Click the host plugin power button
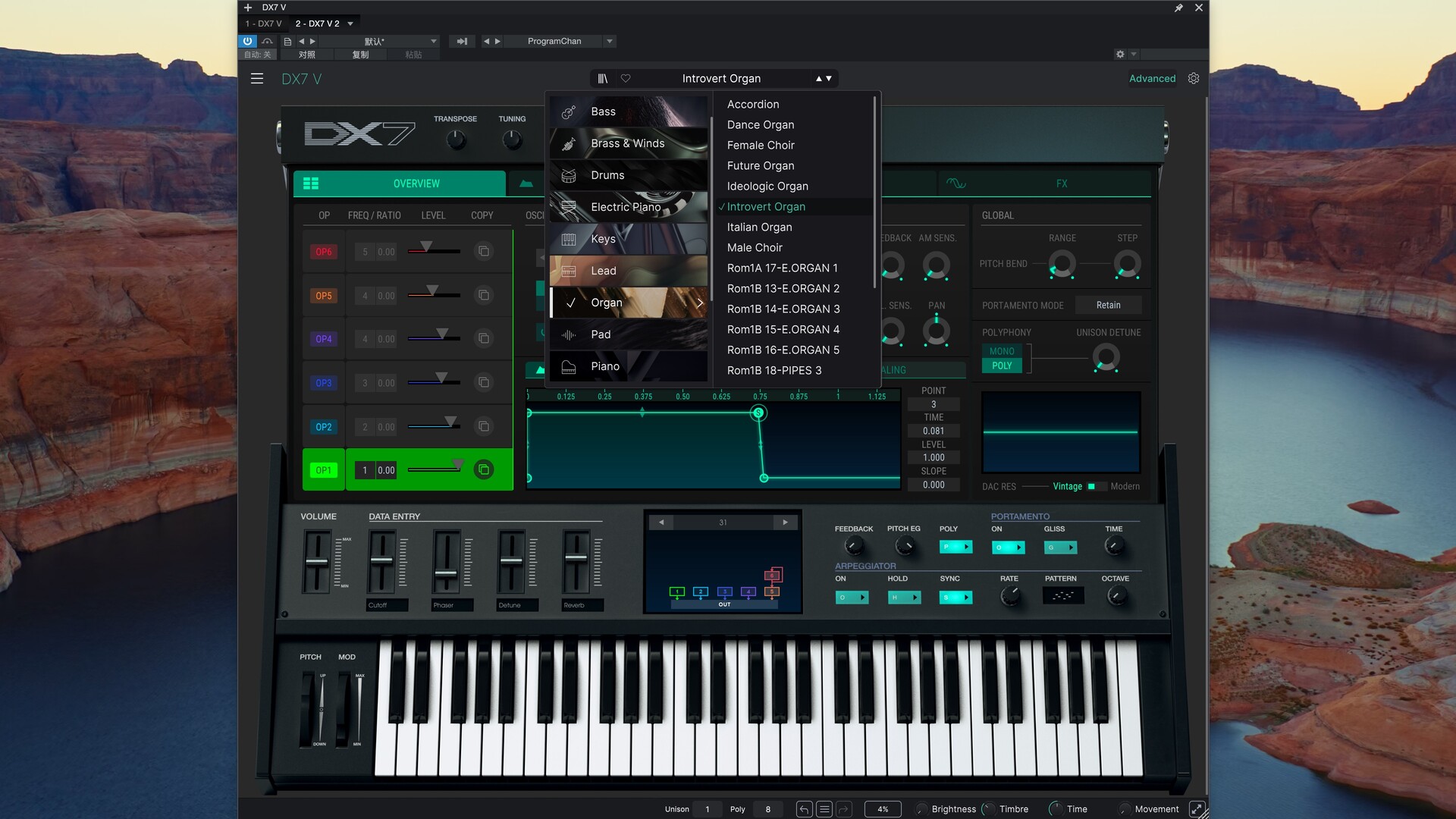1456x819 pixels. (248, 41)
